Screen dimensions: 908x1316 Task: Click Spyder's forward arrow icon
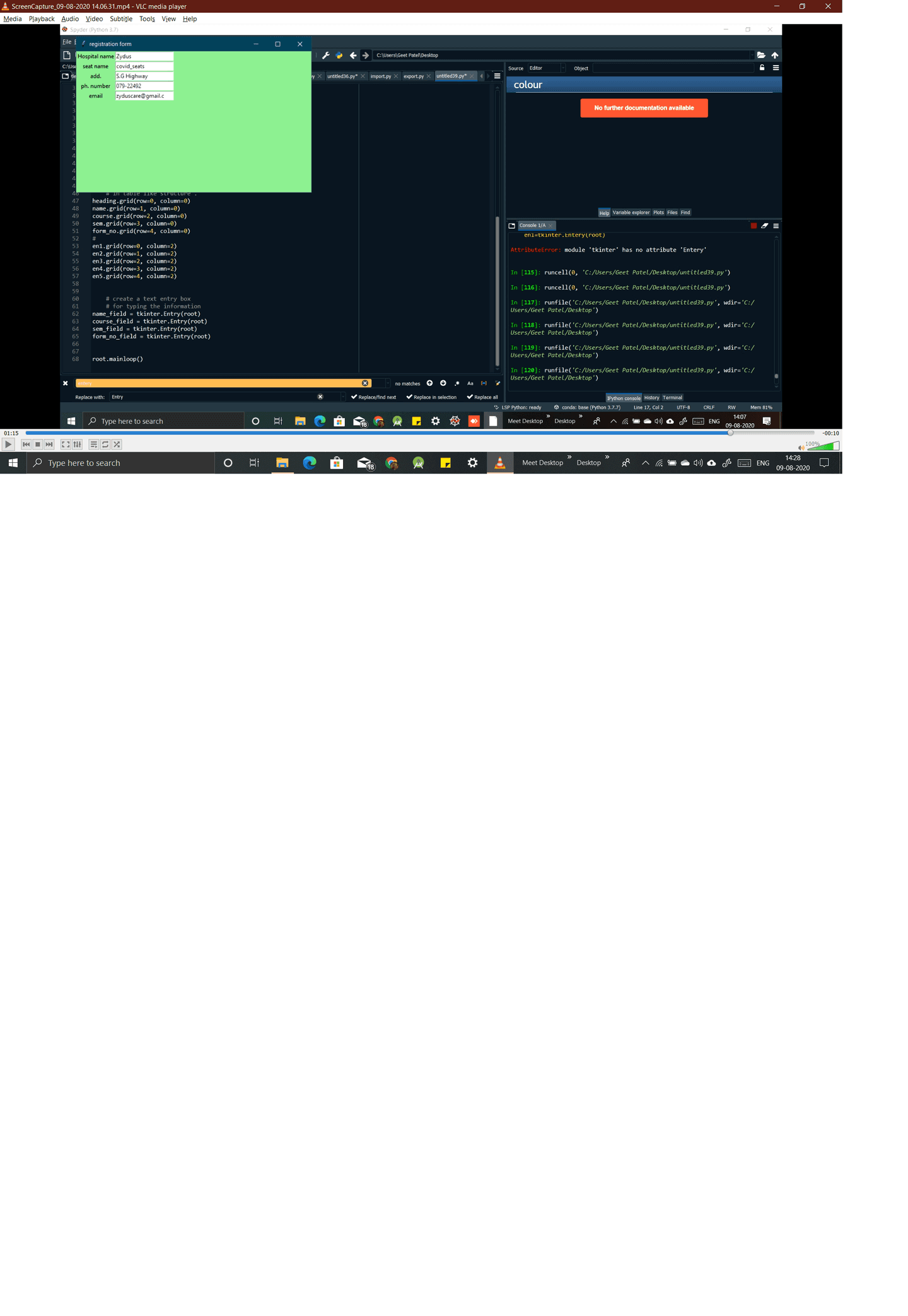coord(365,55)
